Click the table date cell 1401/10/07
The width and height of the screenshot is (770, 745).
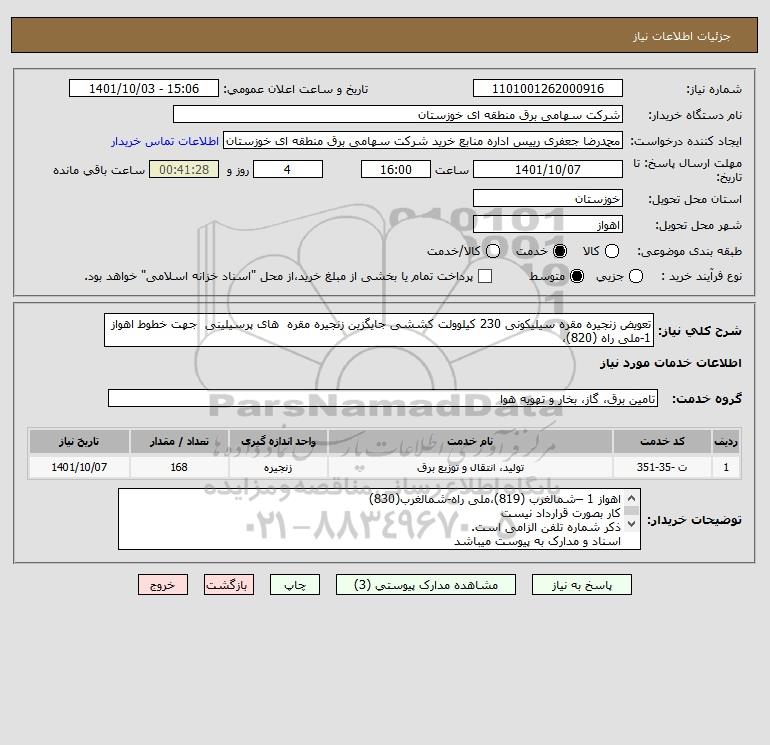[x=79, y=467]
